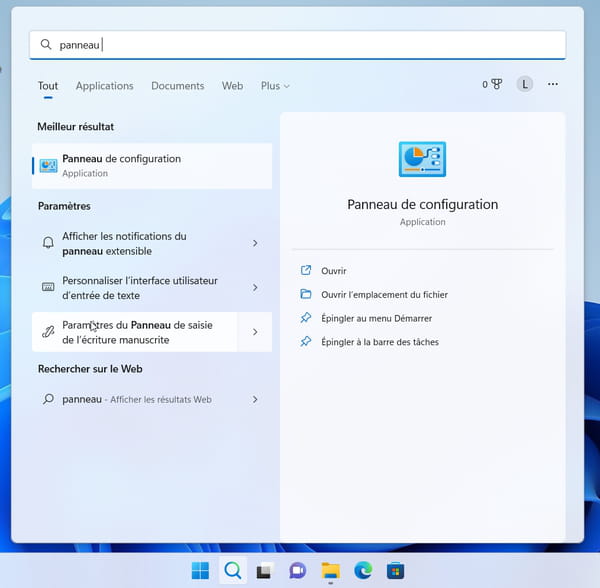Switch to the Documents tab

click(178, 86)
